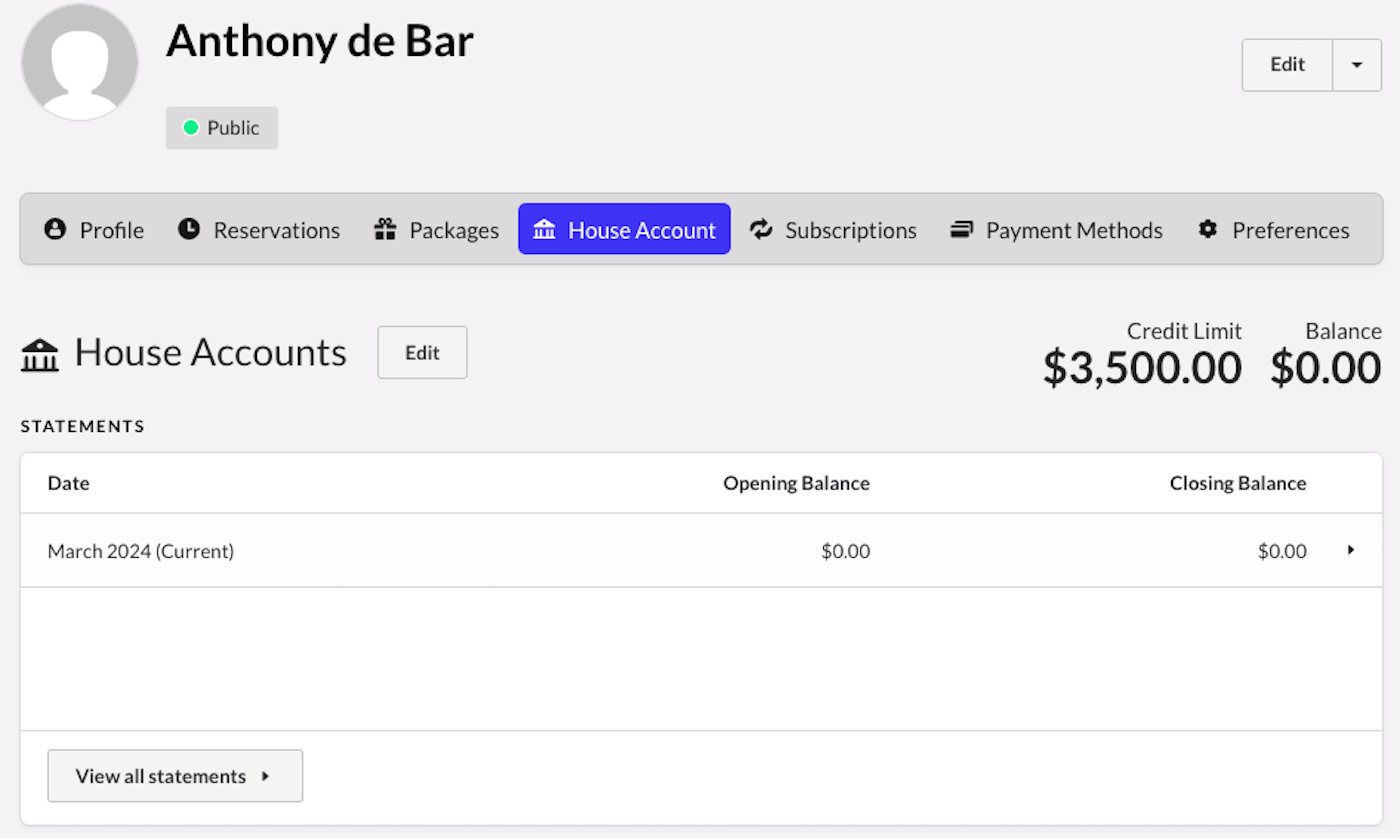1400x838 pixels.
Task: Click the bank icon beside House Accounts heading
Action: pyautogui.click(x=40, y=354)
